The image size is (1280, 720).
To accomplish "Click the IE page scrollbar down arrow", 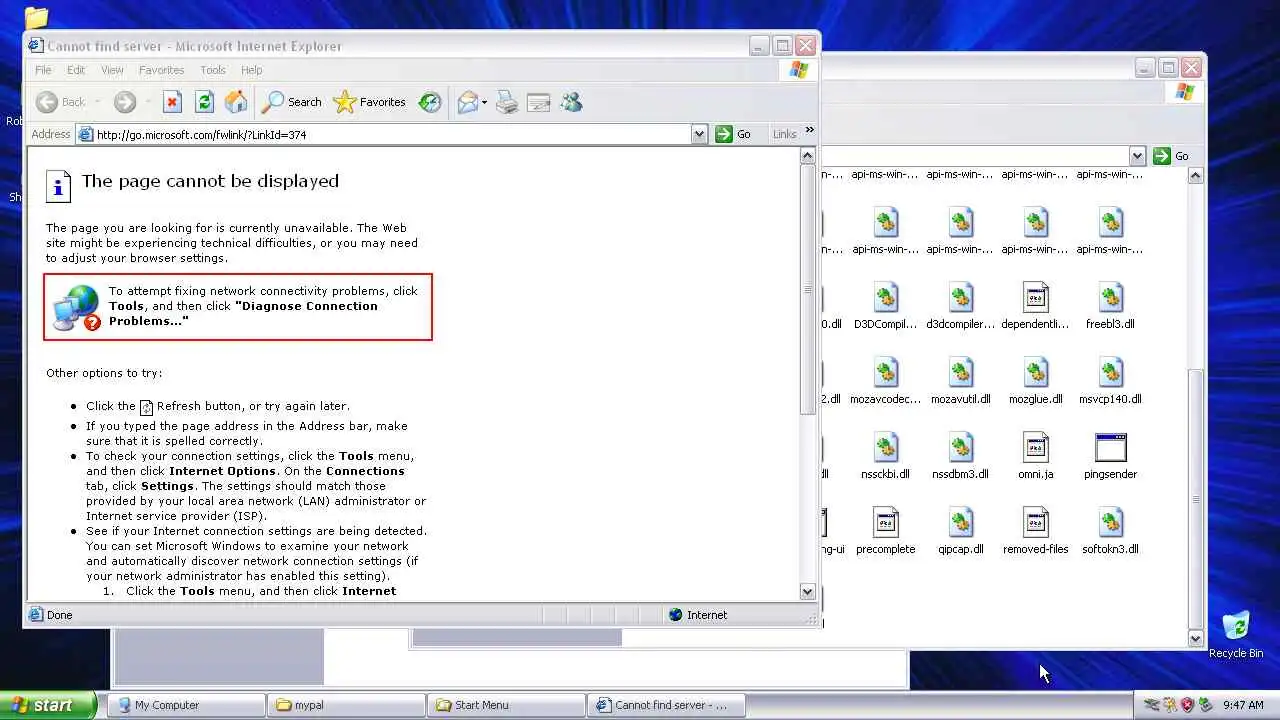I will point(808,591).
